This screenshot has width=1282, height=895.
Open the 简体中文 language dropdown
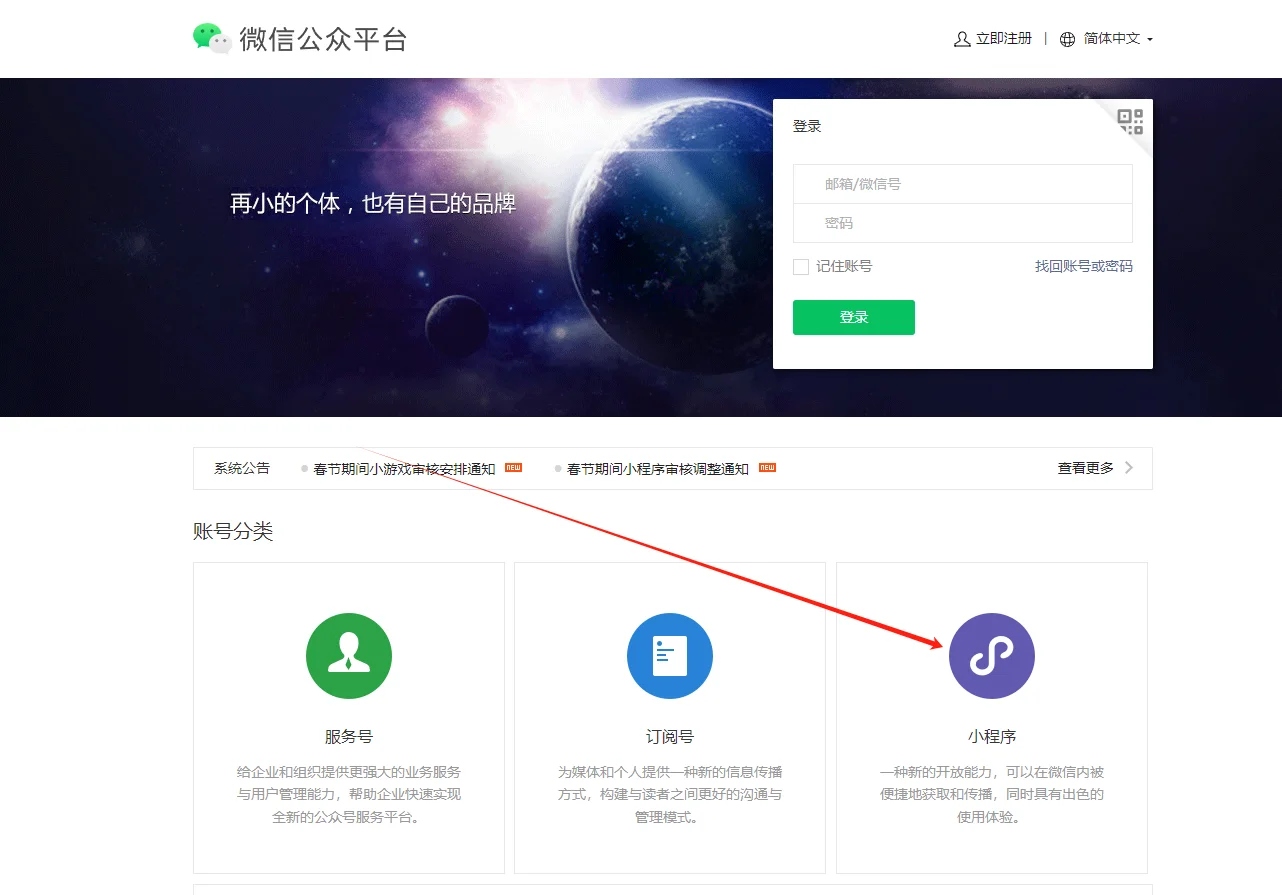(x=1118, y=39)
